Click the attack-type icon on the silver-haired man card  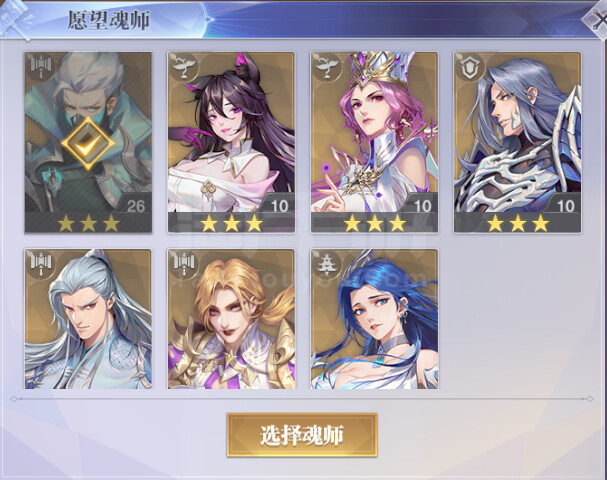tap(41, 264)
